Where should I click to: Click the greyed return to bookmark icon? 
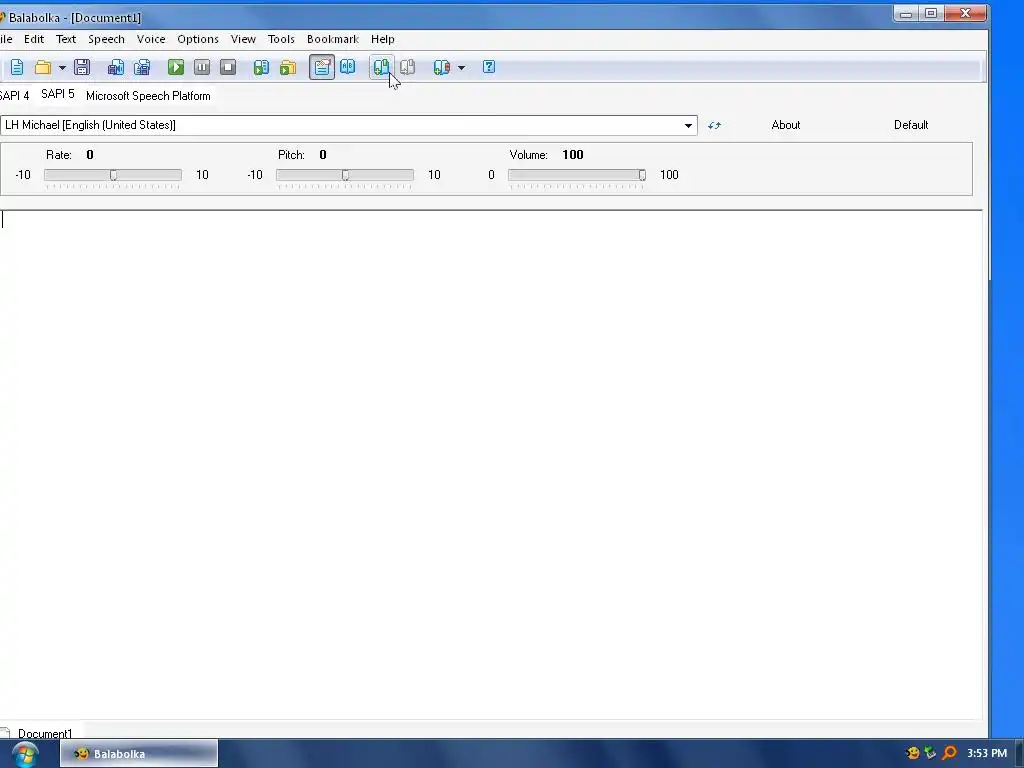click(408, 67)
